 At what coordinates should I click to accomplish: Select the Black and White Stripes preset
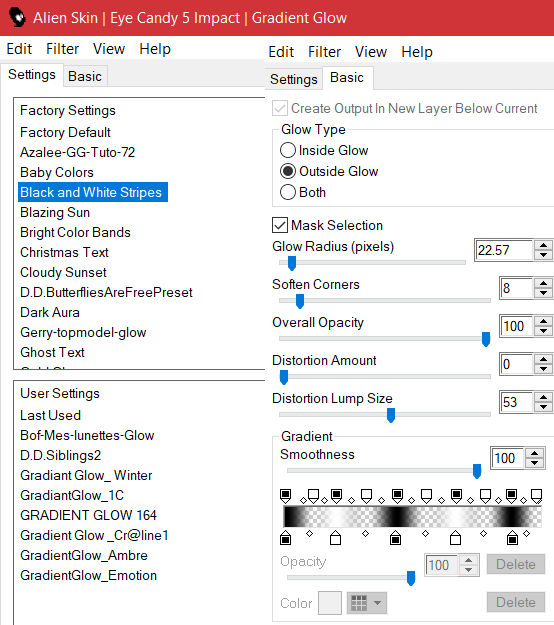tap(93, 192)
